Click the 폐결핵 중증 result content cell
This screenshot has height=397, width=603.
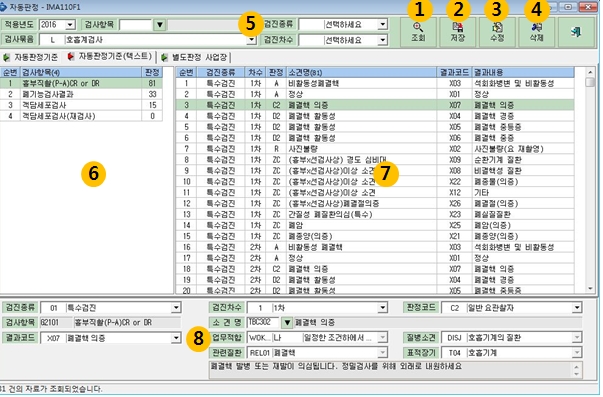pos(523,138)
